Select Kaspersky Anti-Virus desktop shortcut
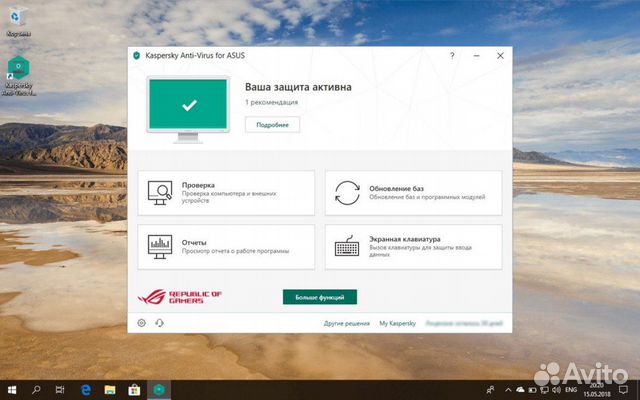This screenshot has height=400, width=640. (19, 76)
